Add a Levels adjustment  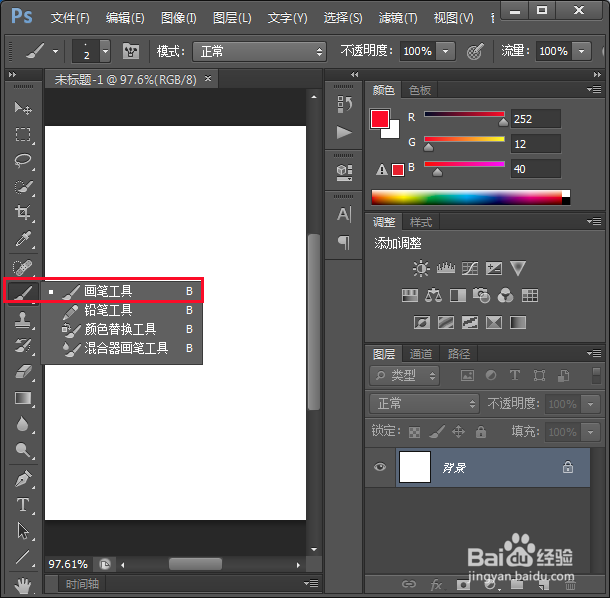tap(445, 268)
